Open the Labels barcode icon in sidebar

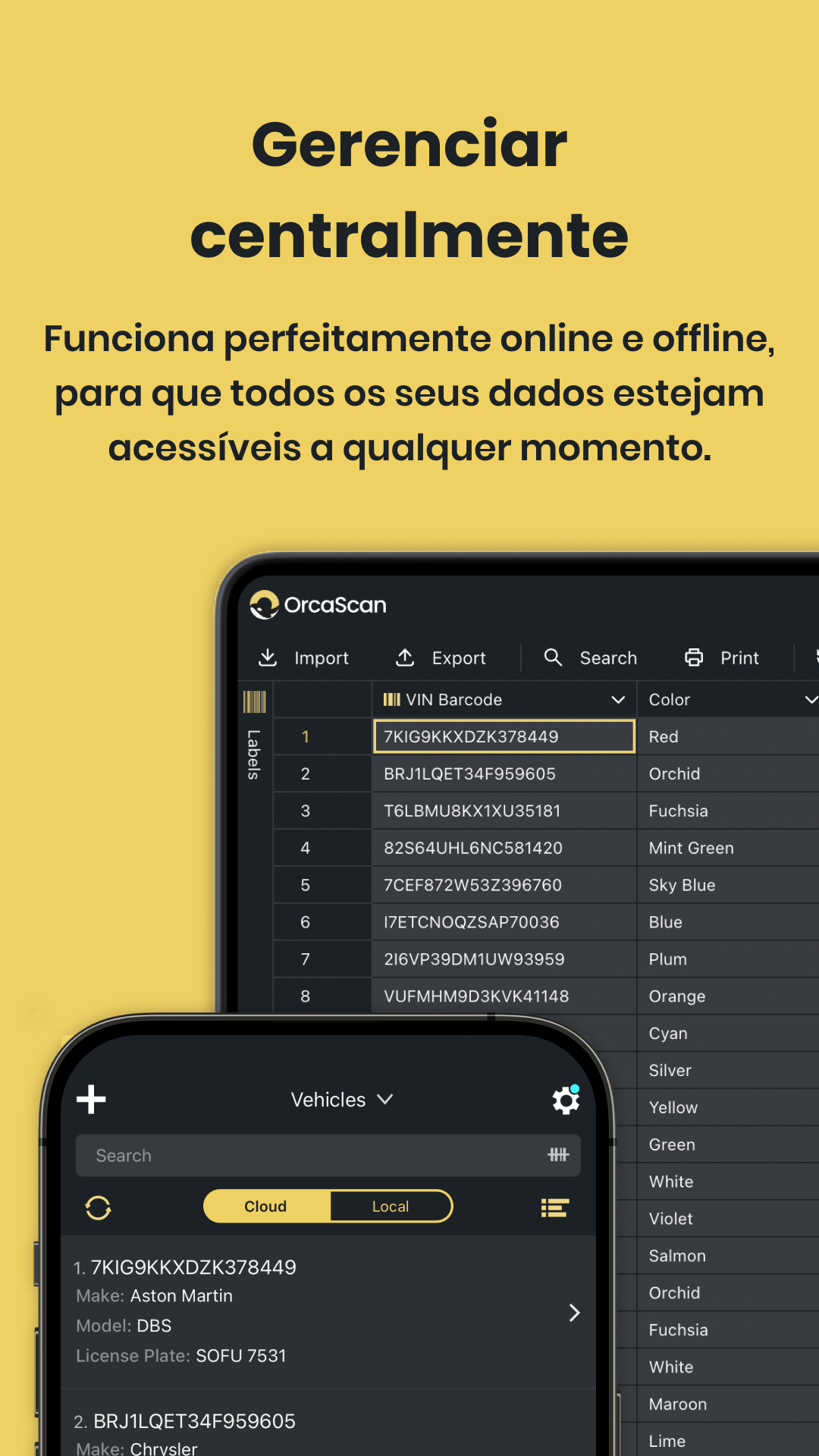255,701
